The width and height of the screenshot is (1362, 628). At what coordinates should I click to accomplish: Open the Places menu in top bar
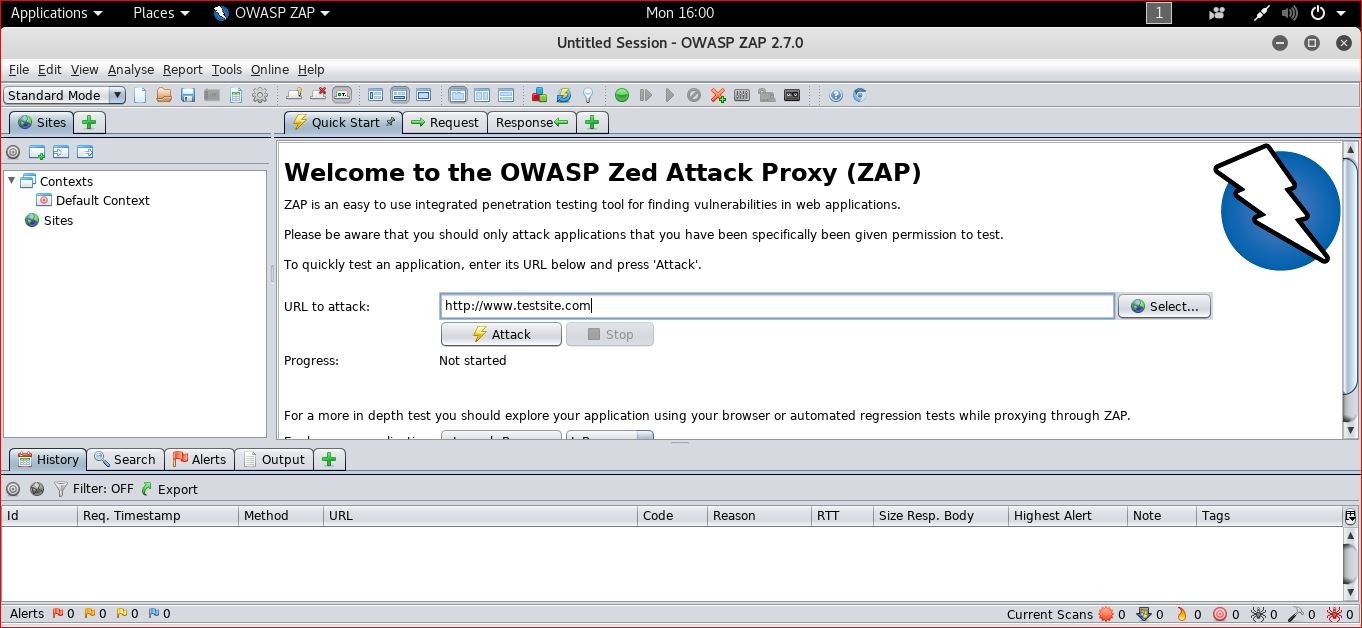tap(161, 13)
